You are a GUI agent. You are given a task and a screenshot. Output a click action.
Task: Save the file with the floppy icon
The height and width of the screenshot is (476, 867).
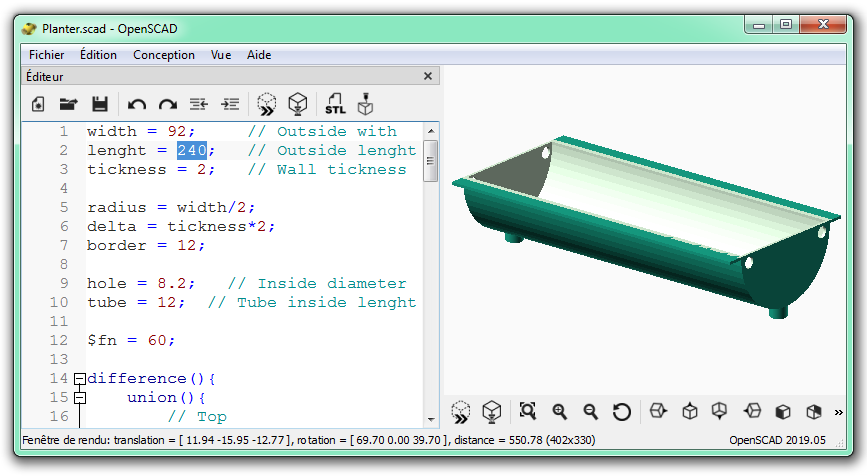[100, 104]
